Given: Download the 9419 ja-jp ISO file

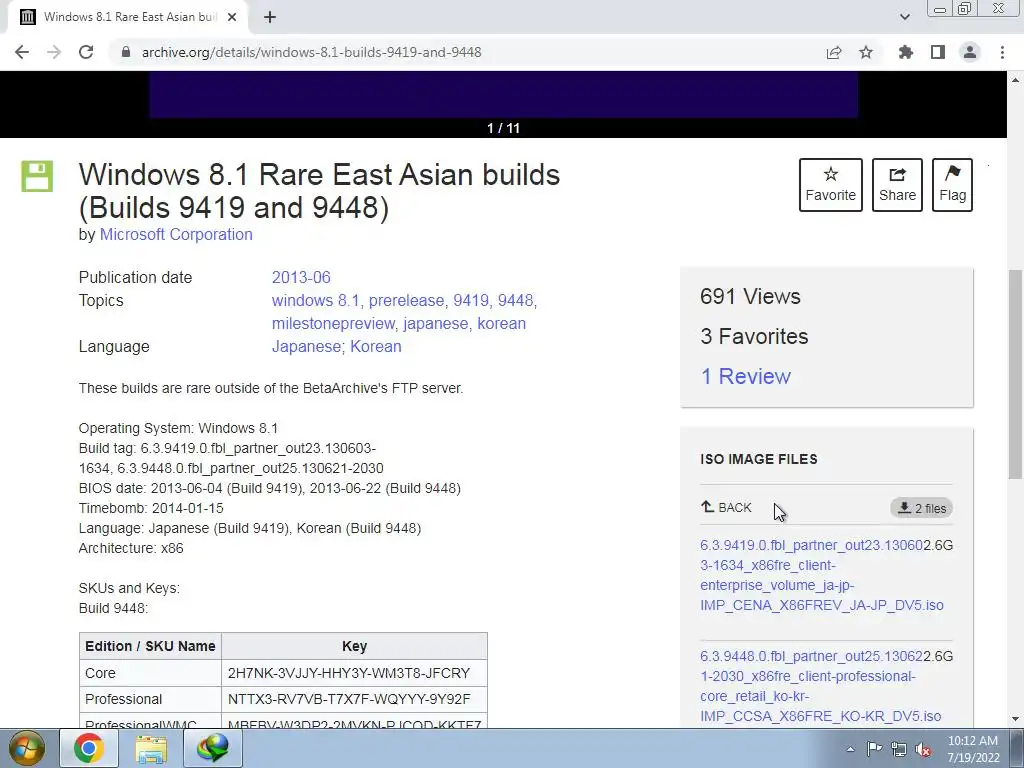Looking at the screenshot, I should pos(822,575).
